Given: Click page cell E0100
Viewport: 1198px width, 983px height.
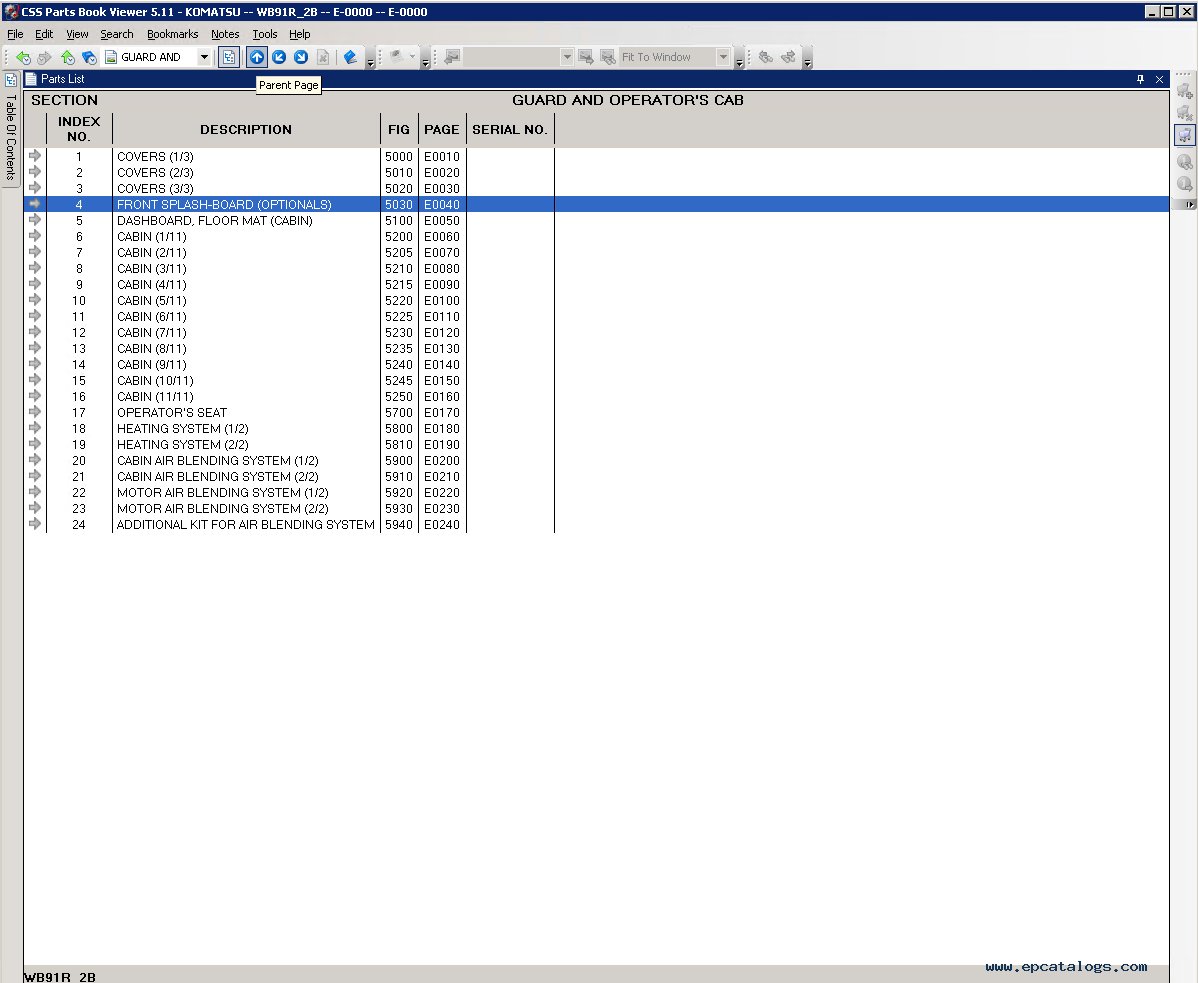Looking at the screenshot, I should pos(442,301).
